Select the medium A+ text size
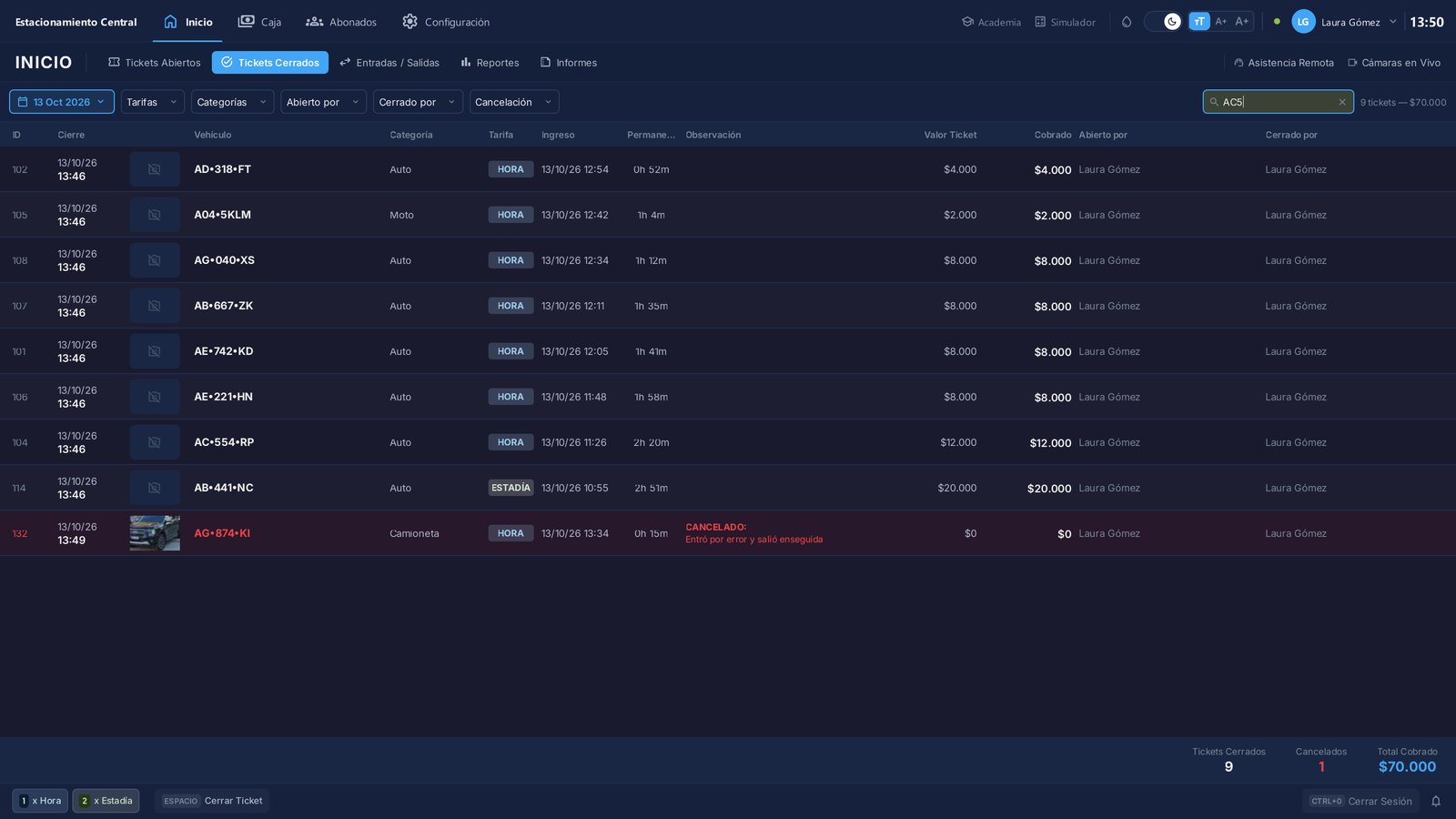Image resolution: width=1456 pixels, height=819 pixels. (1221, 22)
